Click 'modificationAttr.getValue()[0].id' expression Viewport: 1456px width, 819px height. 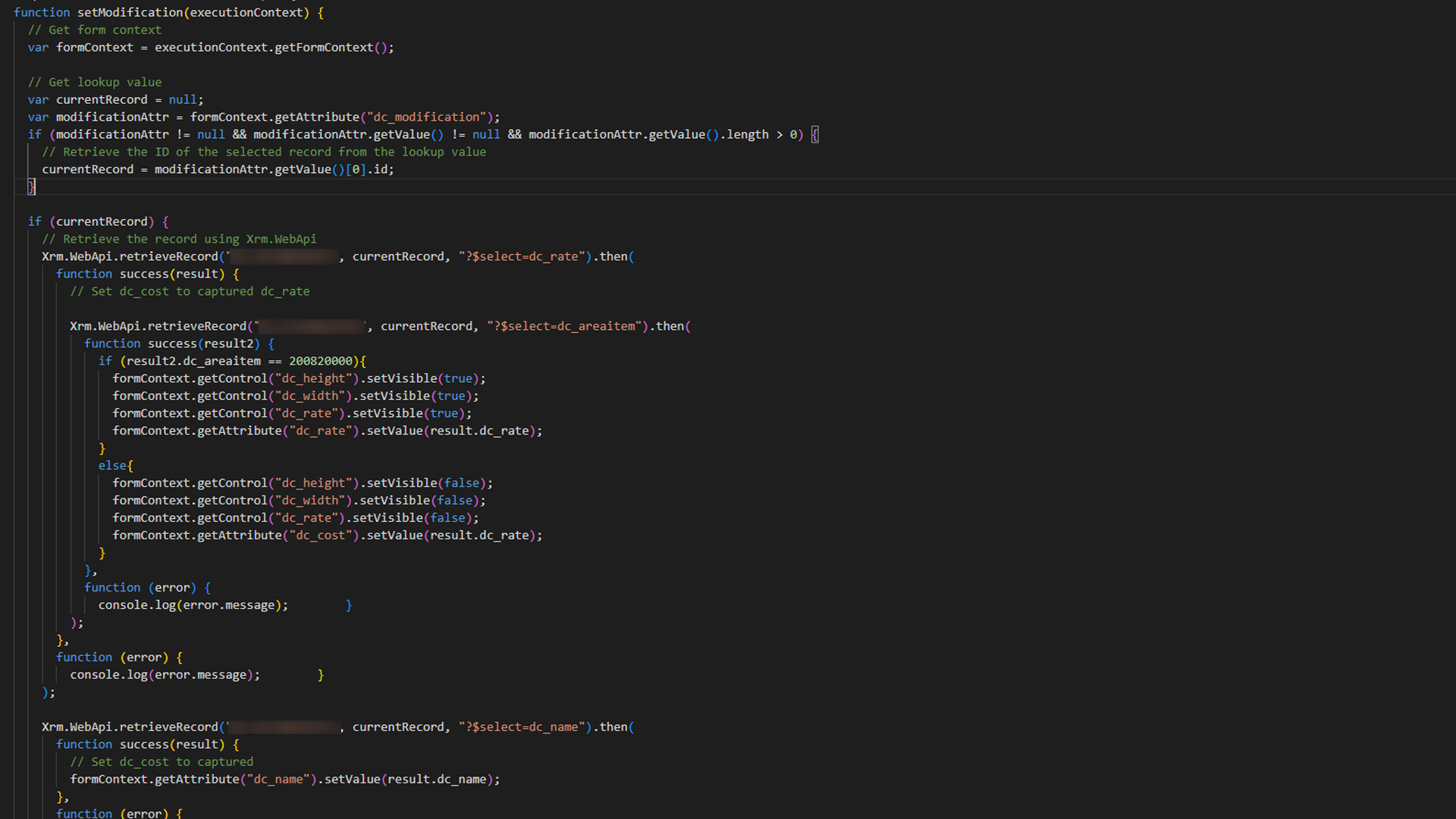(x=271, y=169)
